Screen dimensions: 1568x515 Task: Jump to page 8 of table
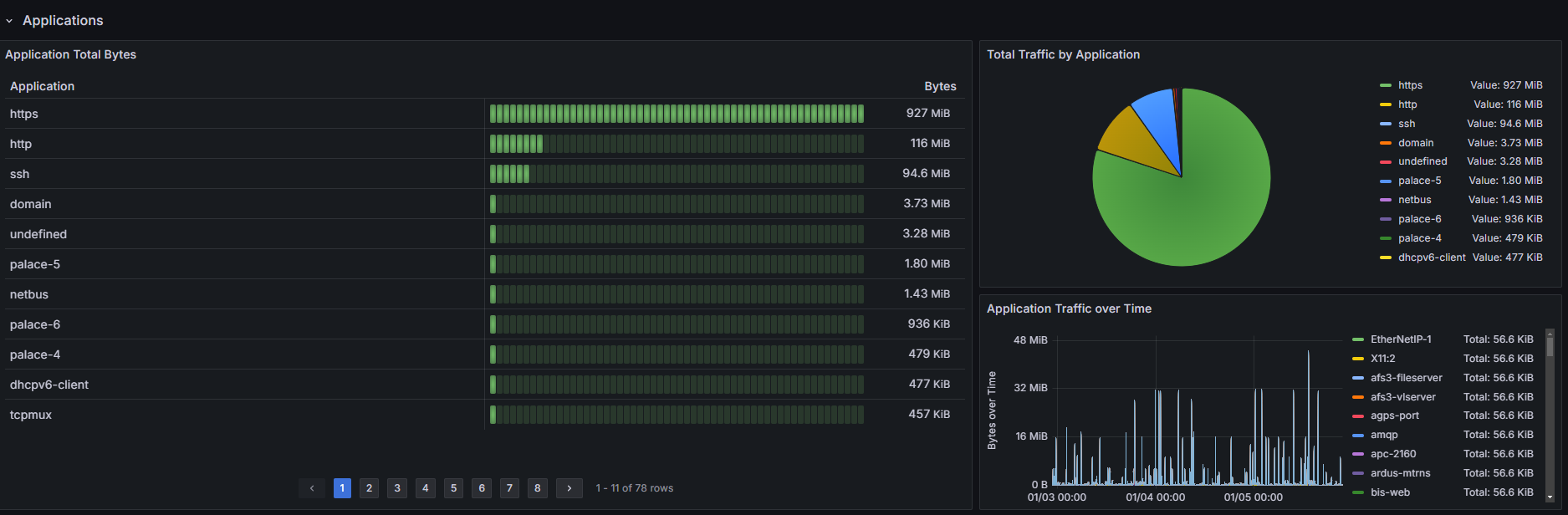[x=538, y=488]
